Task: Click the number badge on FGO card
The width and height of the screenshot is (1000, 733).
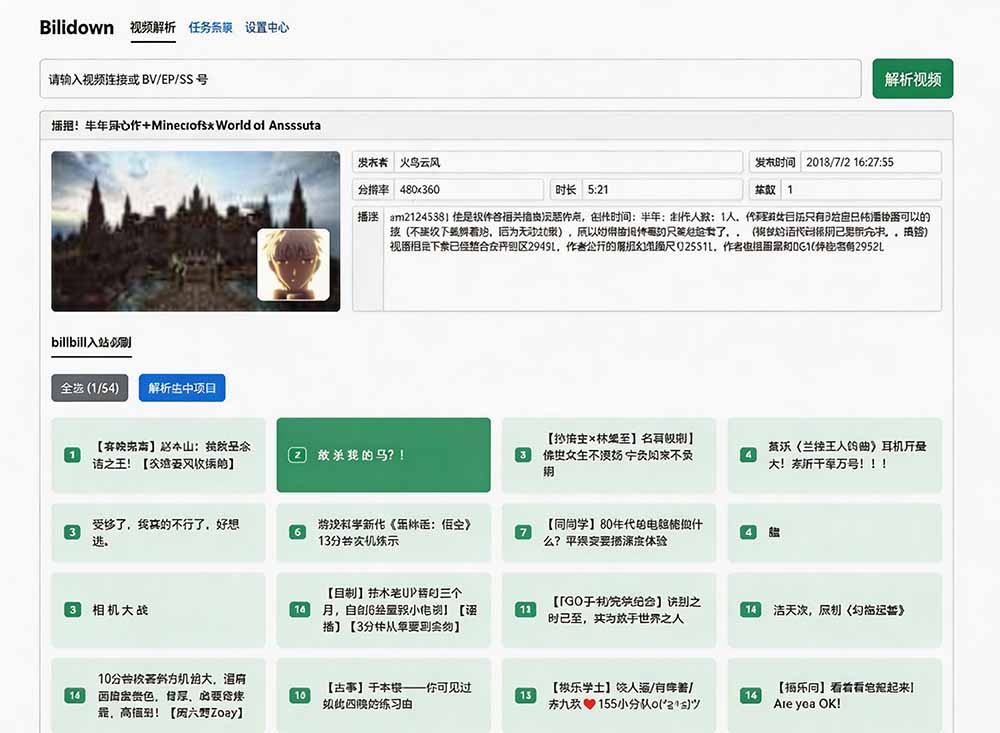Action: click(x=525, y=610)
